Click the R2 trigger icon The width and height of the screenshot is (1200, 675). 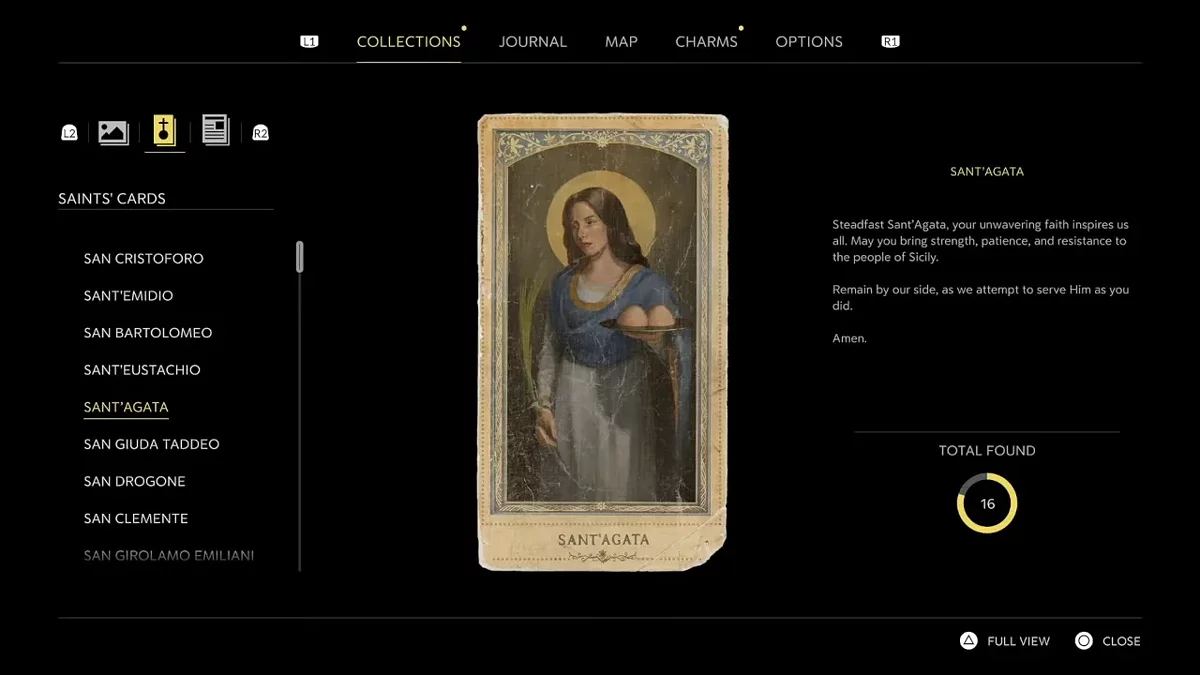click(x=260, y=133)
